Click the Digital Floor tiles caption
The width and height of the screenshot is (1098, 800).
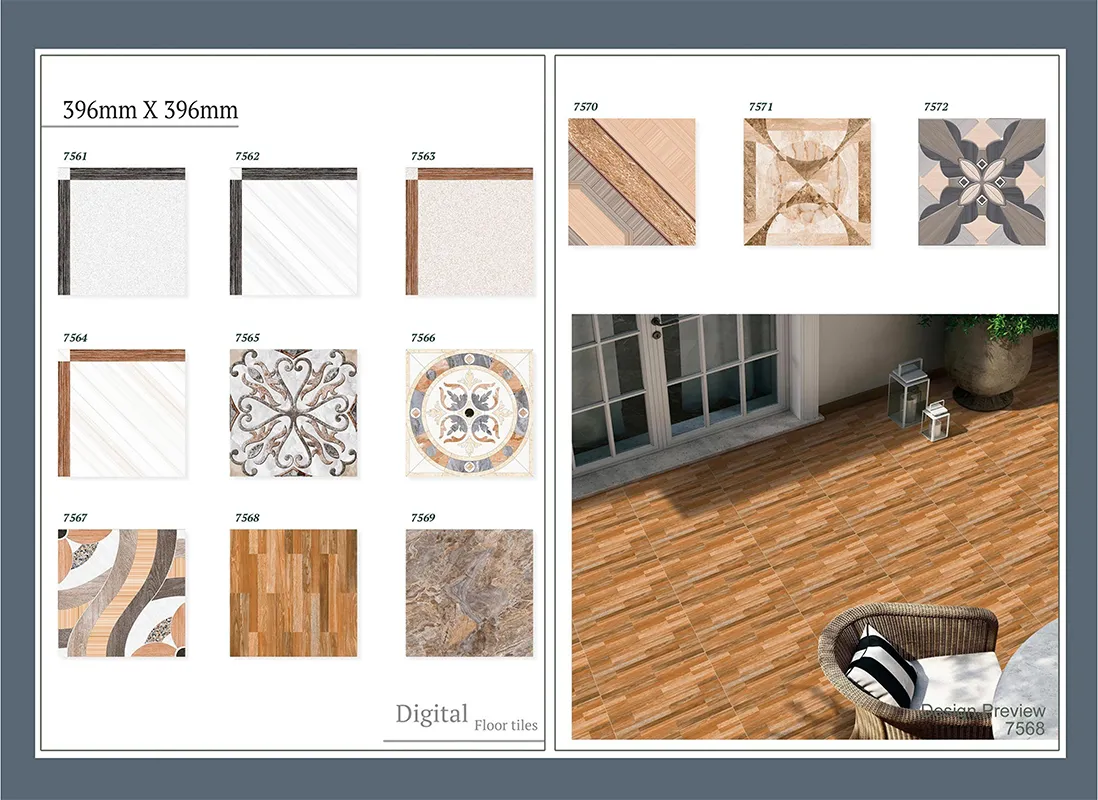[x=466, y=717]
